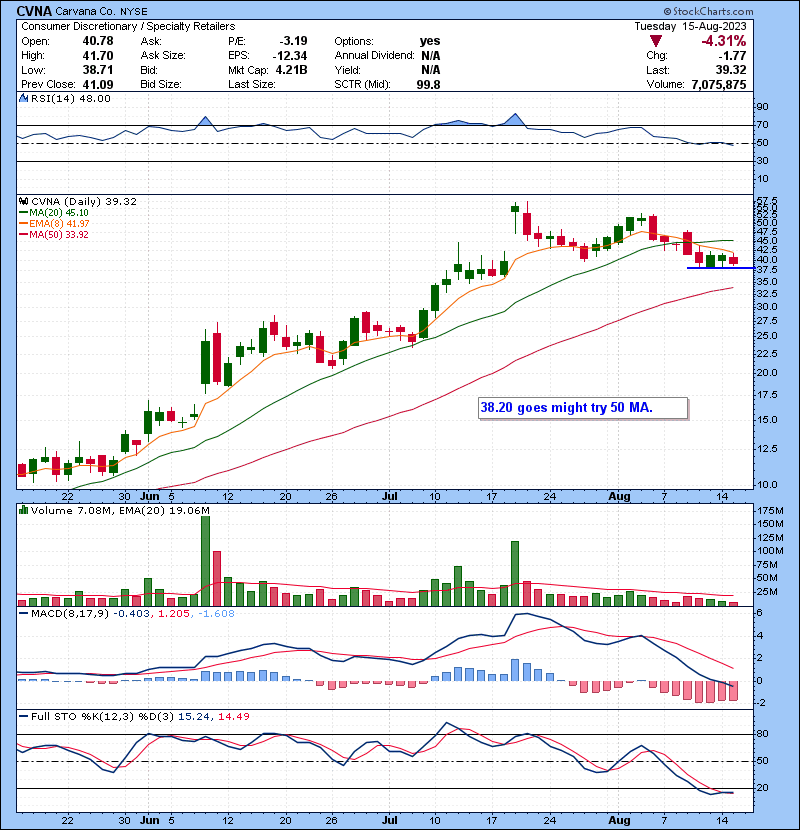Image resolution: width=800 pixels, height=830 pixels.
Task: Click the Last price value 39.32
Action: pos(731,70)
